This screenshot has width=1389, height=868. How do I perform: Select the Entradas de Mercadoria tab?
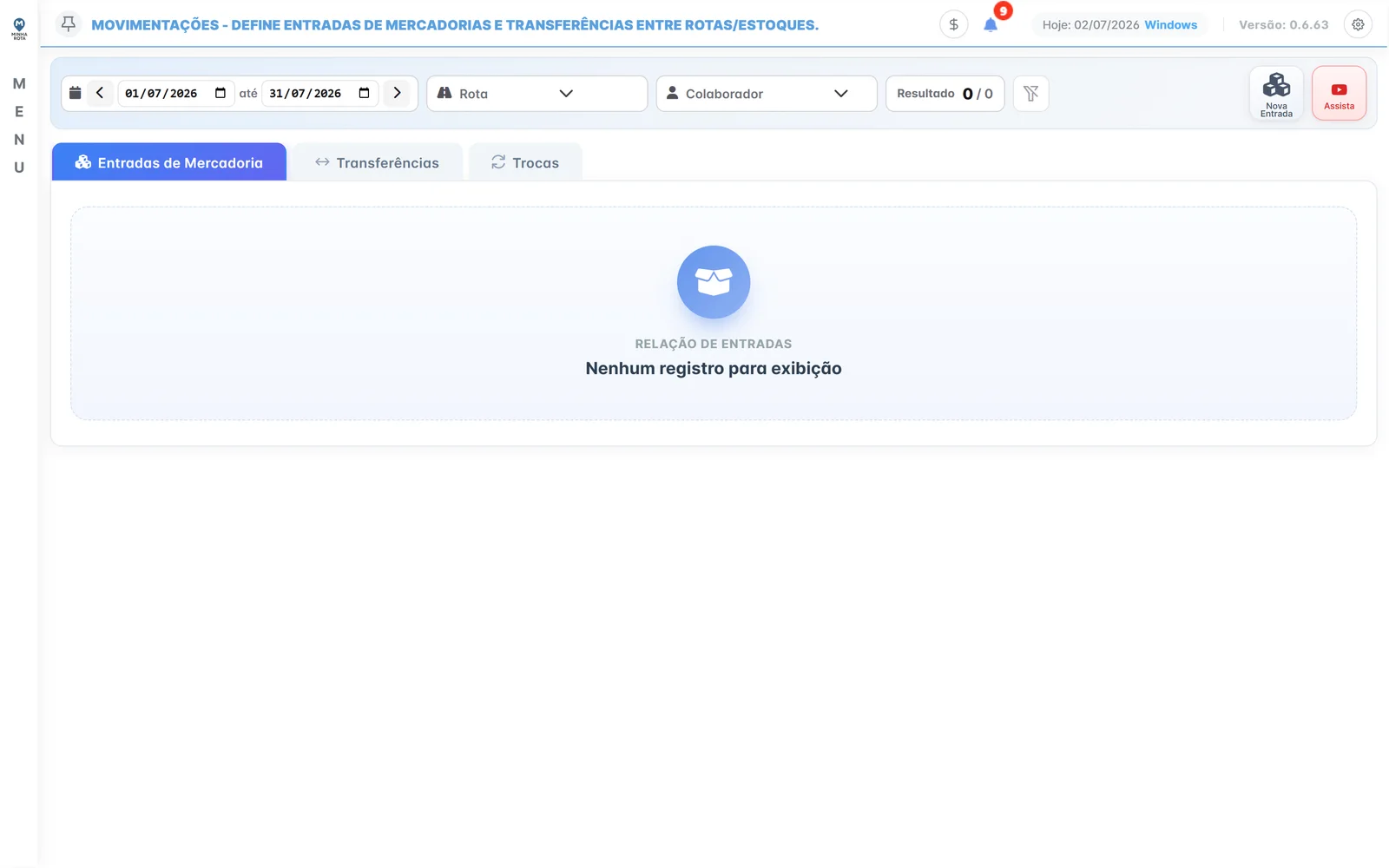[169, 162]
